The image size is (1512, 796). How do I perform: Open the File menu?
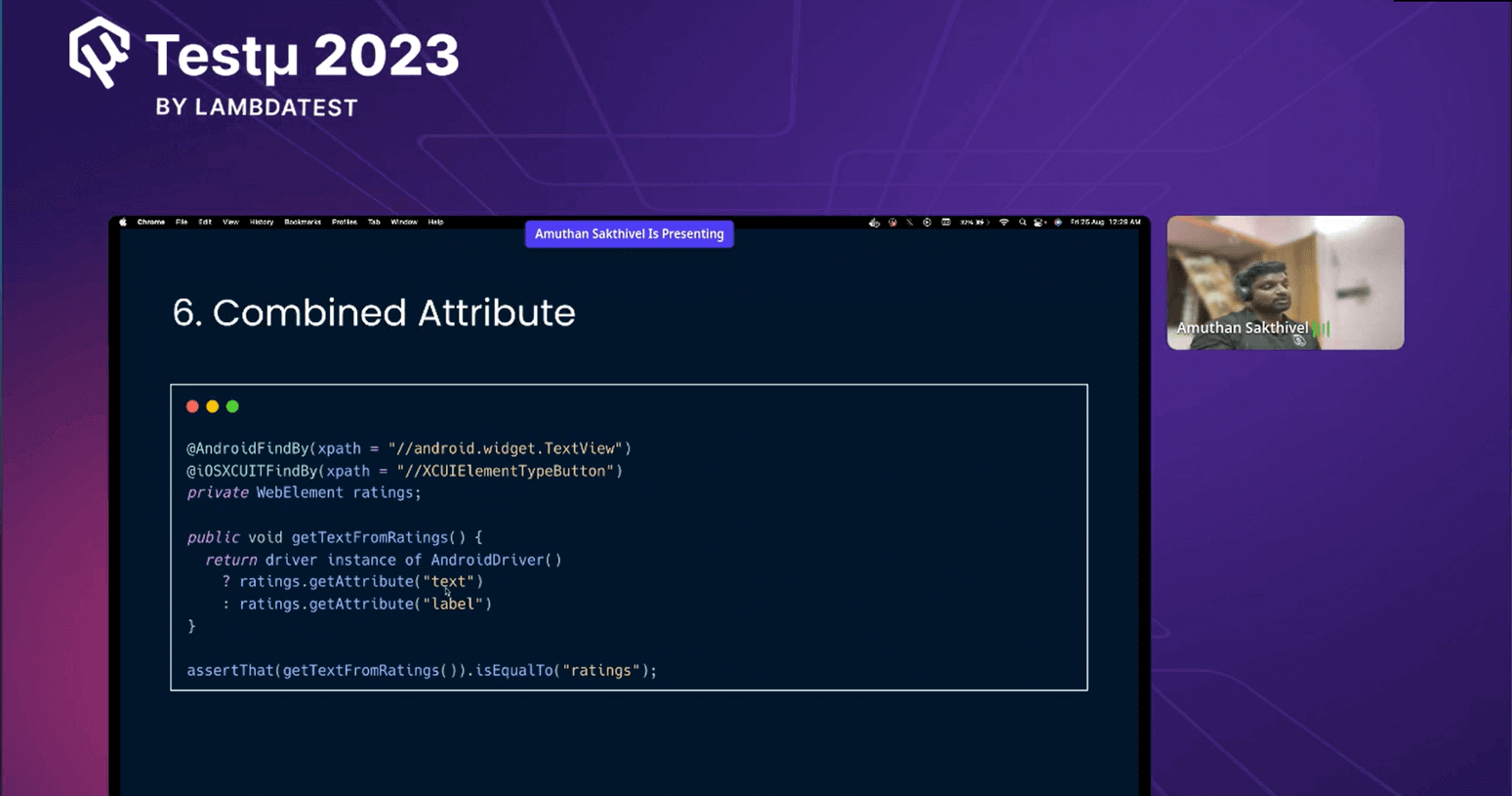click(x=182, y=223)
